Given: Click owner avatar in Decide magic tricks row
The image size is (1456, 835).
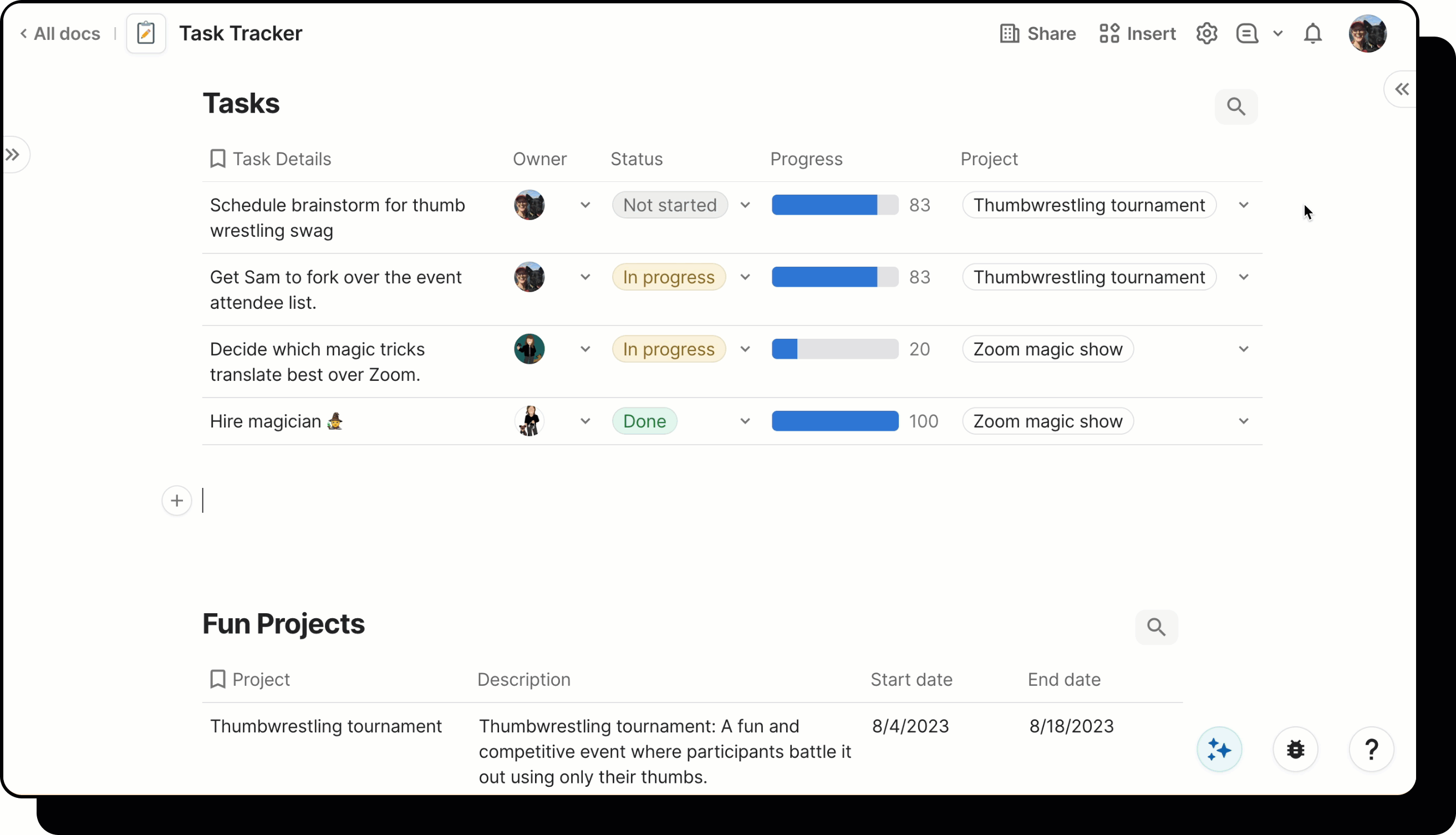Looking at the screenshot, I should tap(529, 349).
